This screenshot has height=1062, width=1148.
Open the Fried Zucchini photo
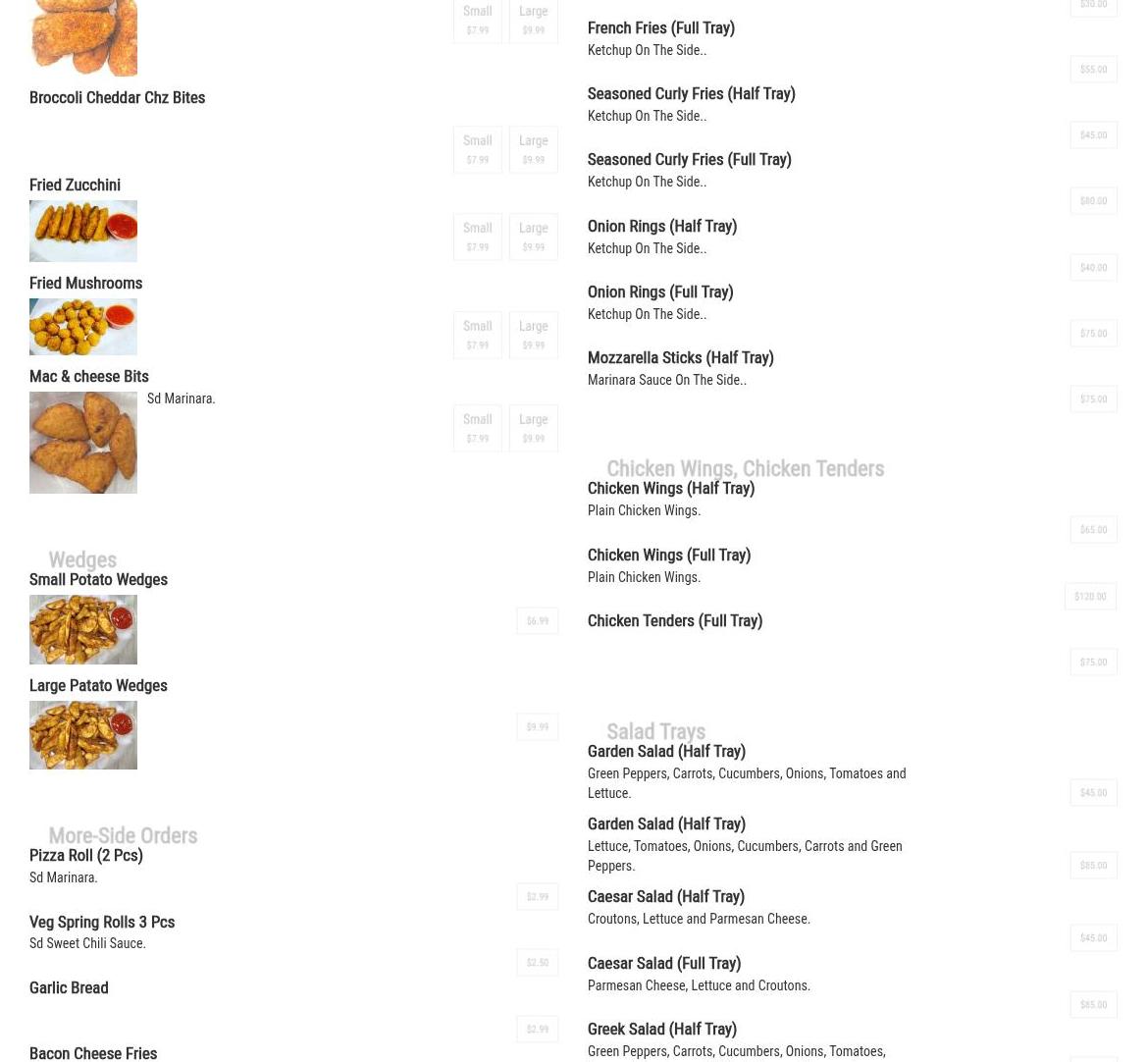click(82, 231)
